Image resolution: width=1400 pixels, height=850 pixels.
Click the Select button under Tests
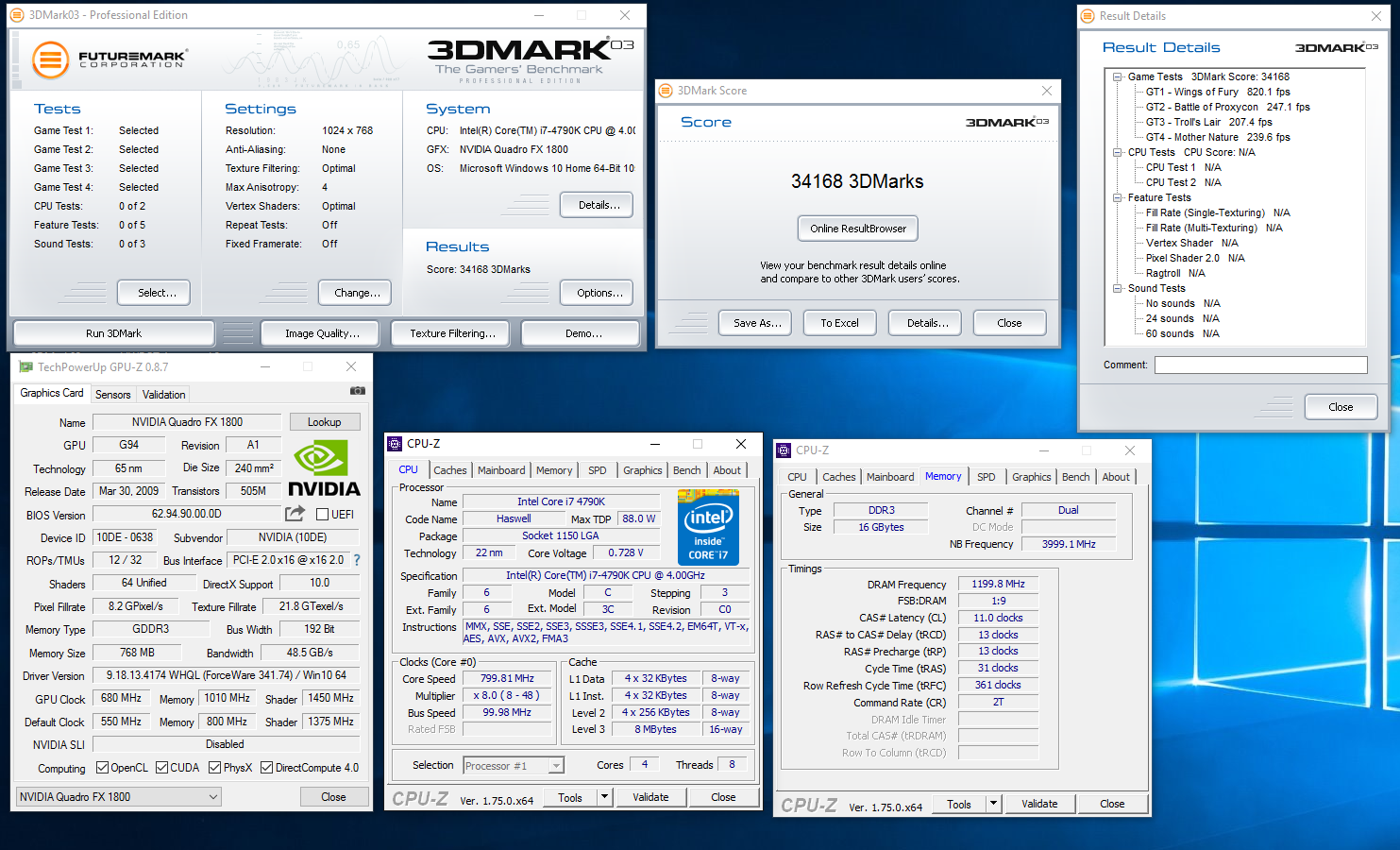coord(154,293)
